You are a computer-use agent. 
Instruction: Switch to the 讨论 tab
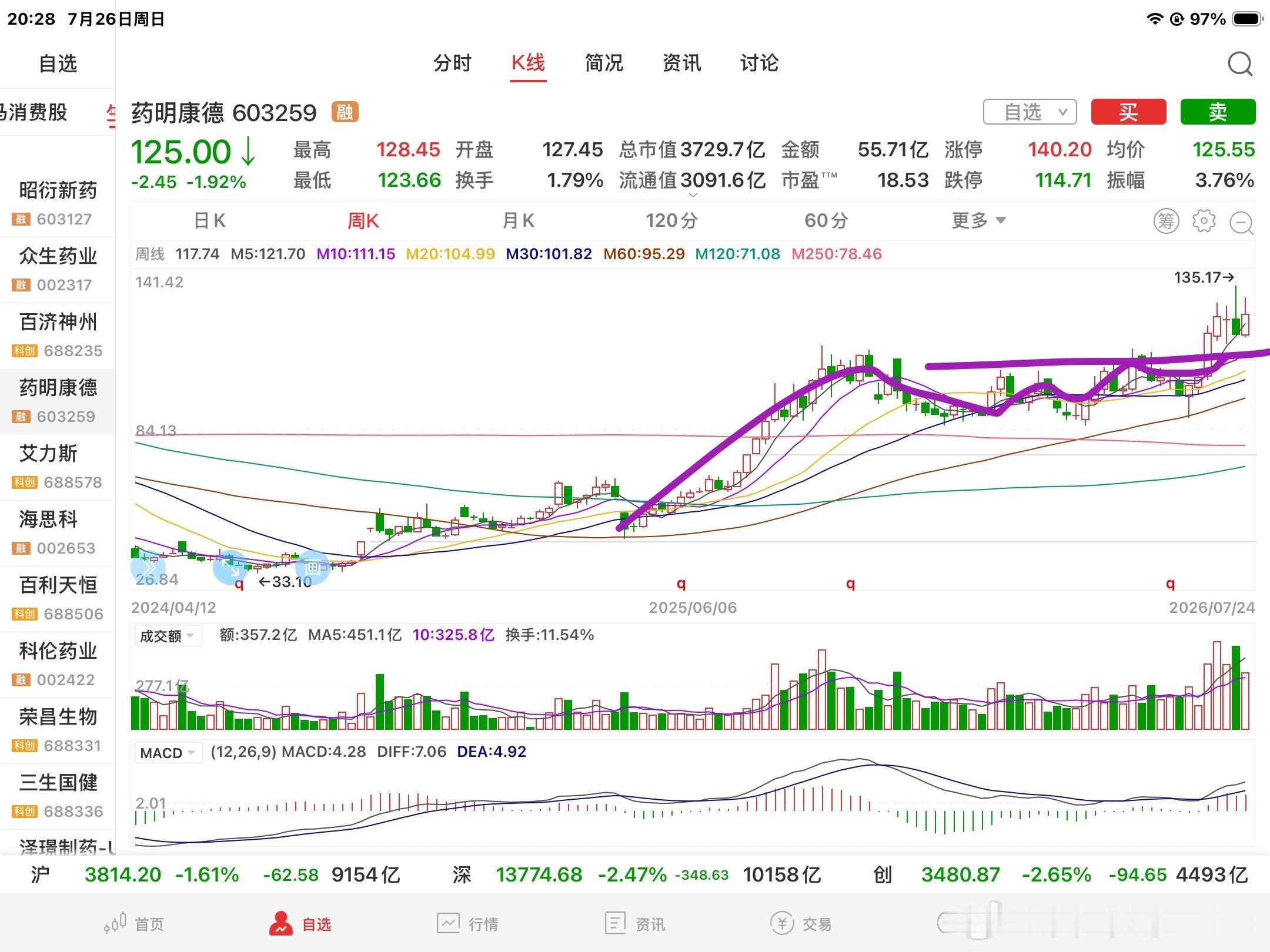tap(759, 63)
